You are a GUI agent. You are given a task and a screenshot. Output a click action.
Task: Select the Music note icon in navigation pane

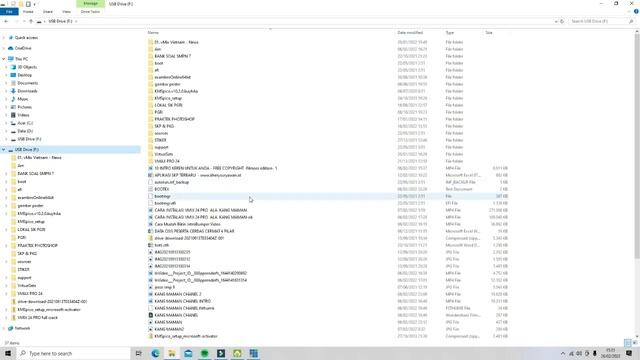13,99
